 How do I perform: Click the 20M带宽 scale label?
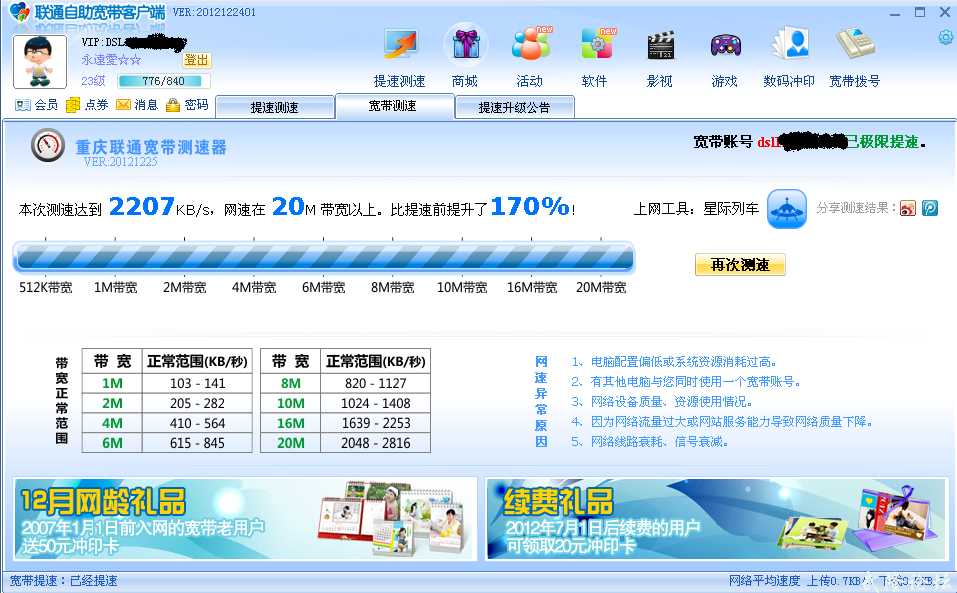point(601,287)
